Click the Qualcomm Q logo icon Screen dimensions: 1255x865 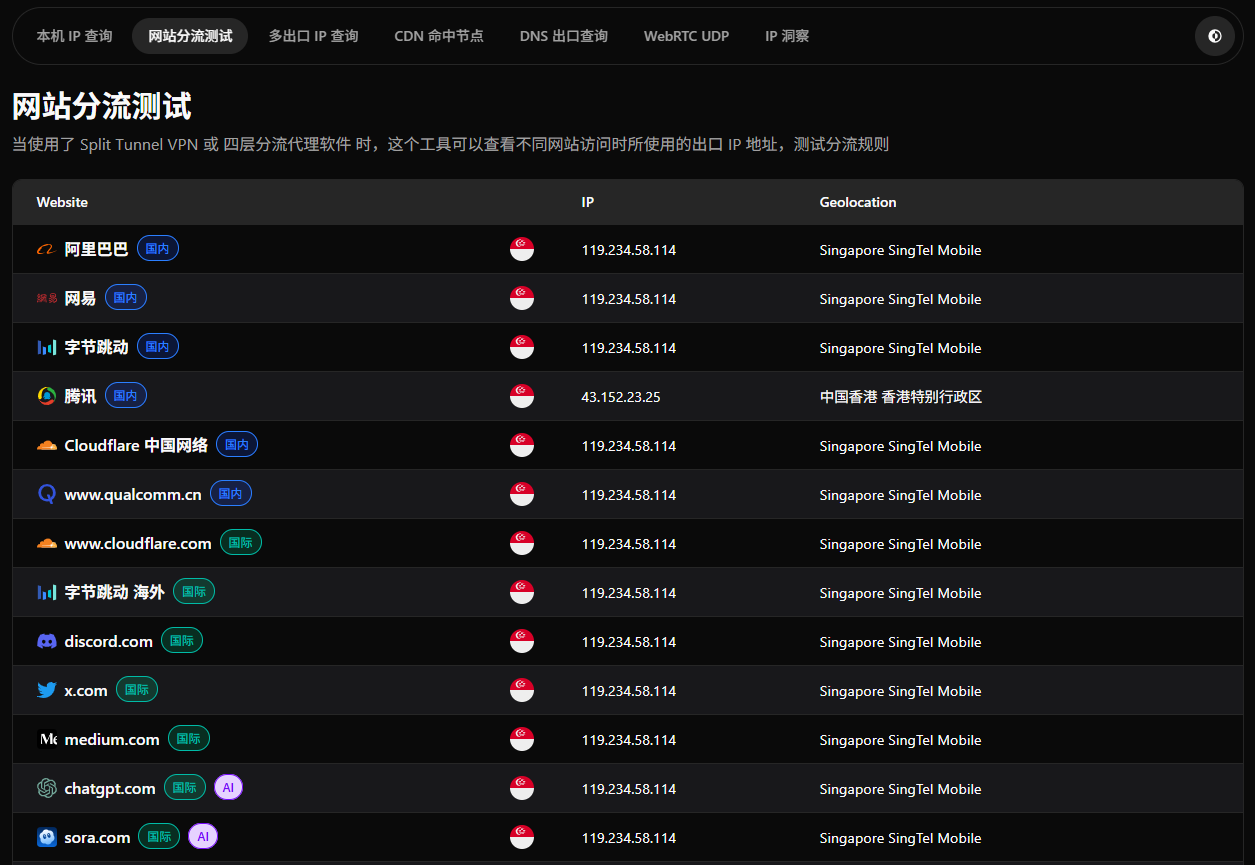pyautogui.click(x=46, y=494)
